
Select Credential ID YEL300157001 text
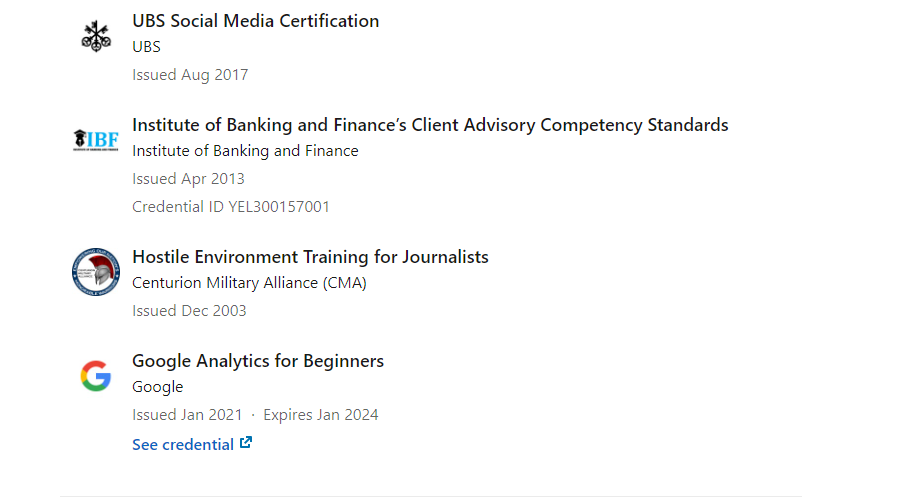pyautogui.click(x=231, y=207)
